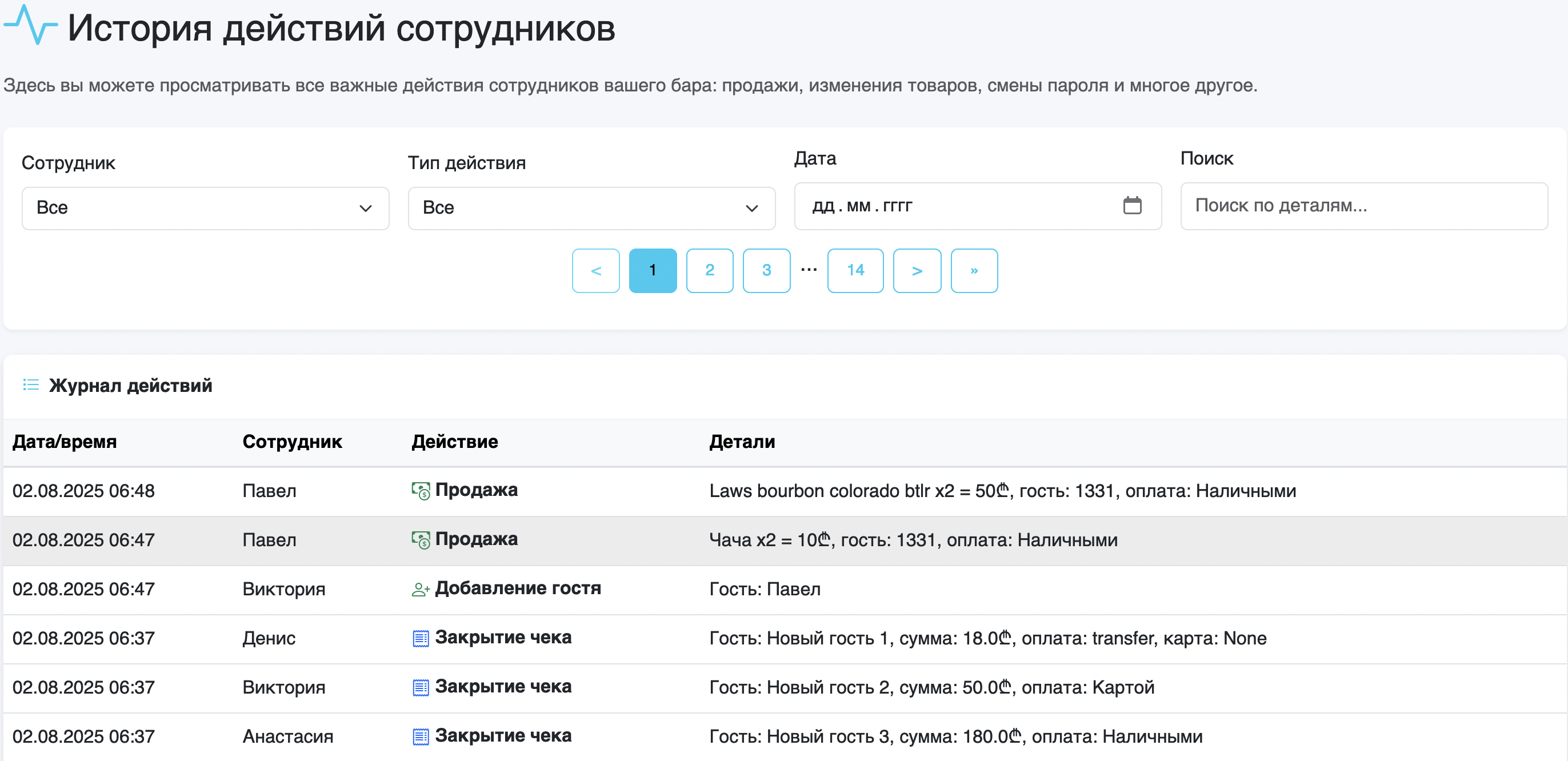1568x761 pixels.
Task: Click the receipt icon in Анастасия's row
Action: [420, 735]
